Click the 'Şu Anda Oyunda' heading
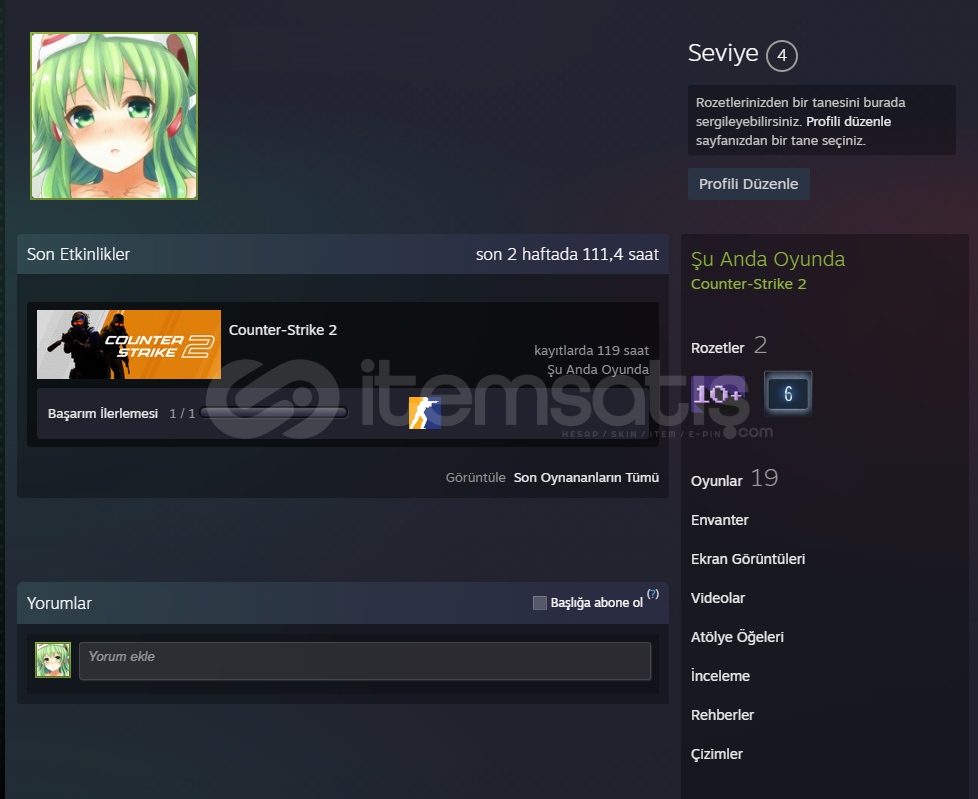Image resolution: width=978 pixels, height=799 pixels. tap(768, 259)
